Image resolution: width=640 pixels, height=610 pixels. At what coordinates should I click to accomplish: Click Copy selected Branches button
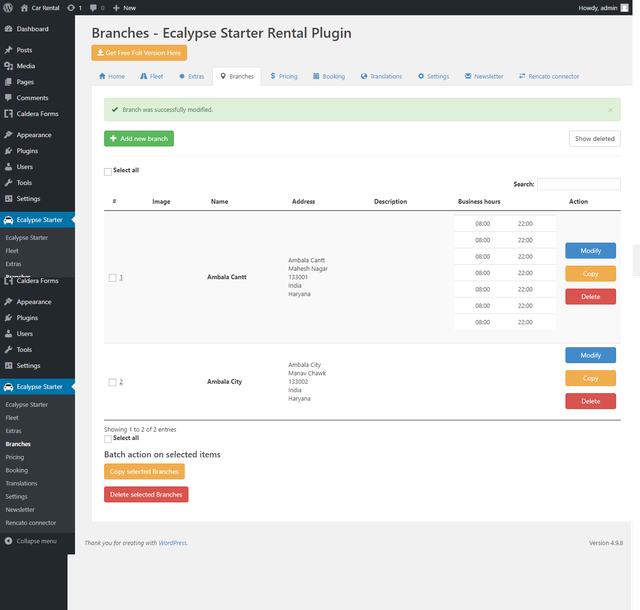[144, 471]
